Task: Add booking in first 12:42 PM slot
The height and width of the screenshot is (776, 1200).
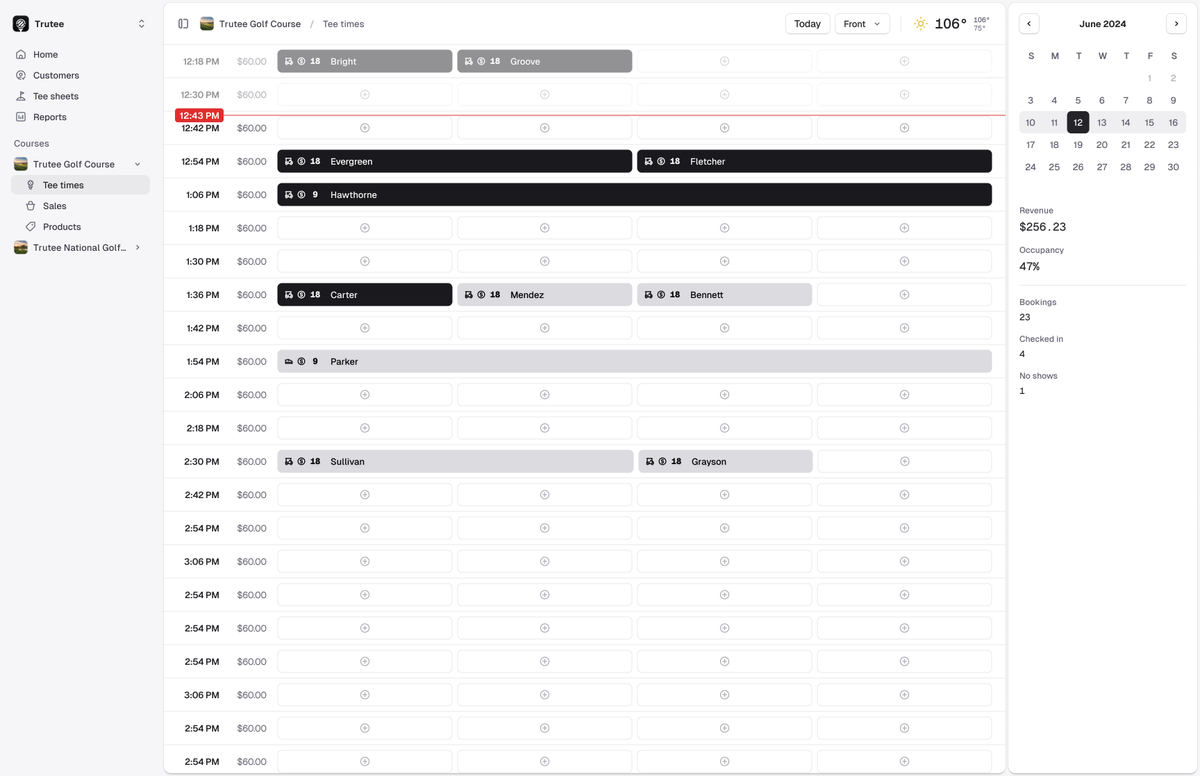Action: pyautogui.click(x=365, y=128)
